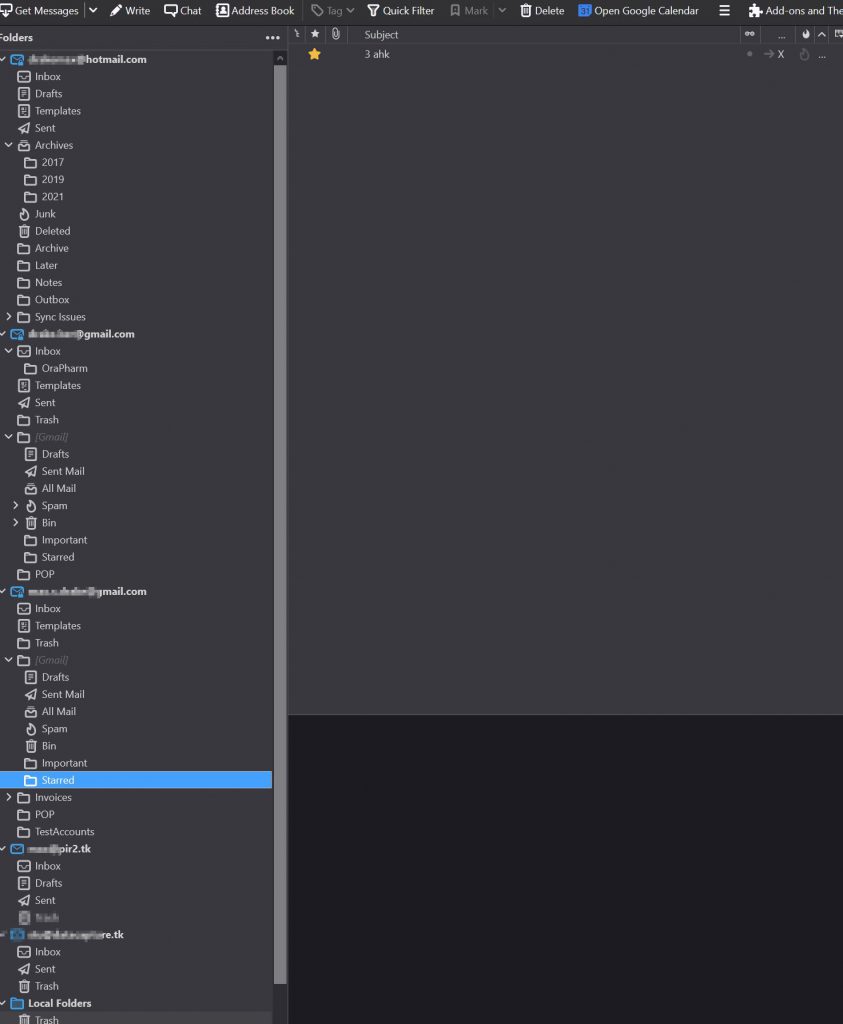
Task: Open Add-ons and Themes
Action: point(755,11)
